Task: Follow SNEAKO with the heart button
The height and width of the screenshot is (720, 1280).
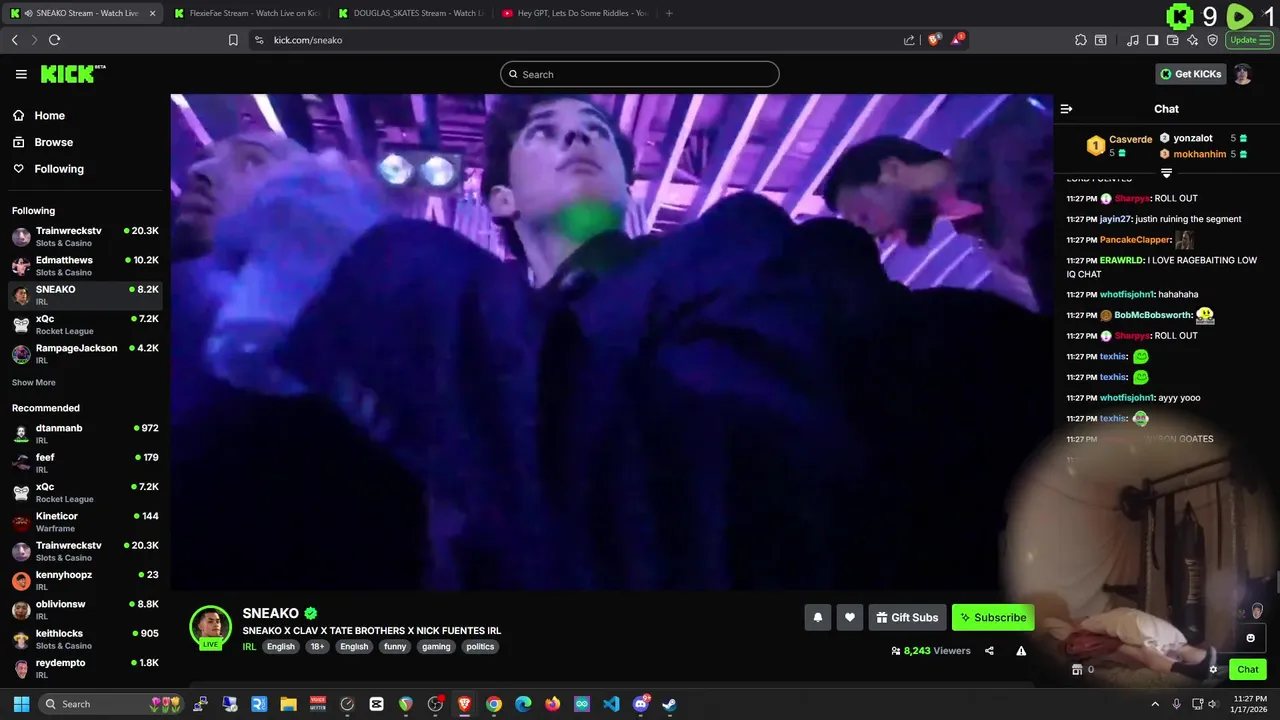Action: coord(850,617)
